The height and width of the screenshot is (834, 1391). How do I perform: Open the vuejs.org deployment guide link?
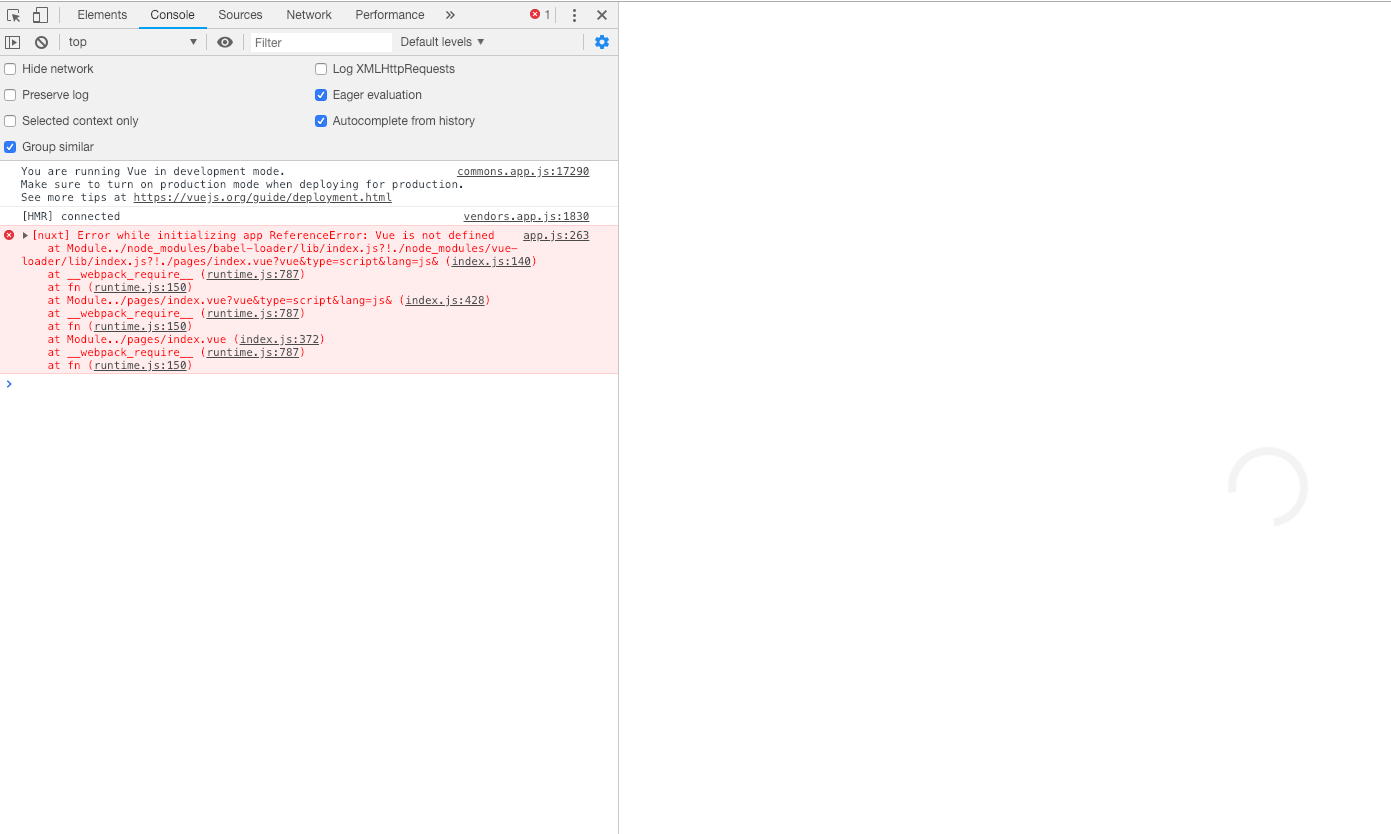pyautogui.click(x=262, y=197)
